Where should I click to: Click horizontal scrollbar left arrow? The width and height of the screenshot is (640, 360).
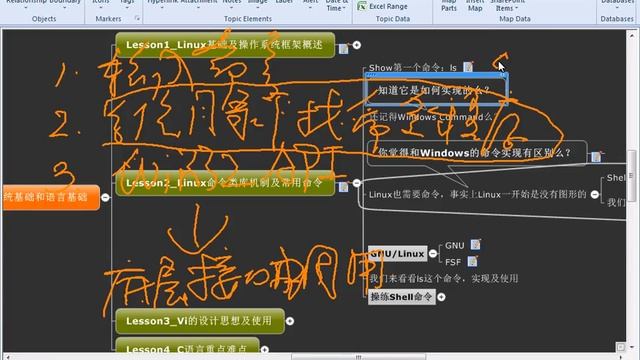tap(7, 357)
